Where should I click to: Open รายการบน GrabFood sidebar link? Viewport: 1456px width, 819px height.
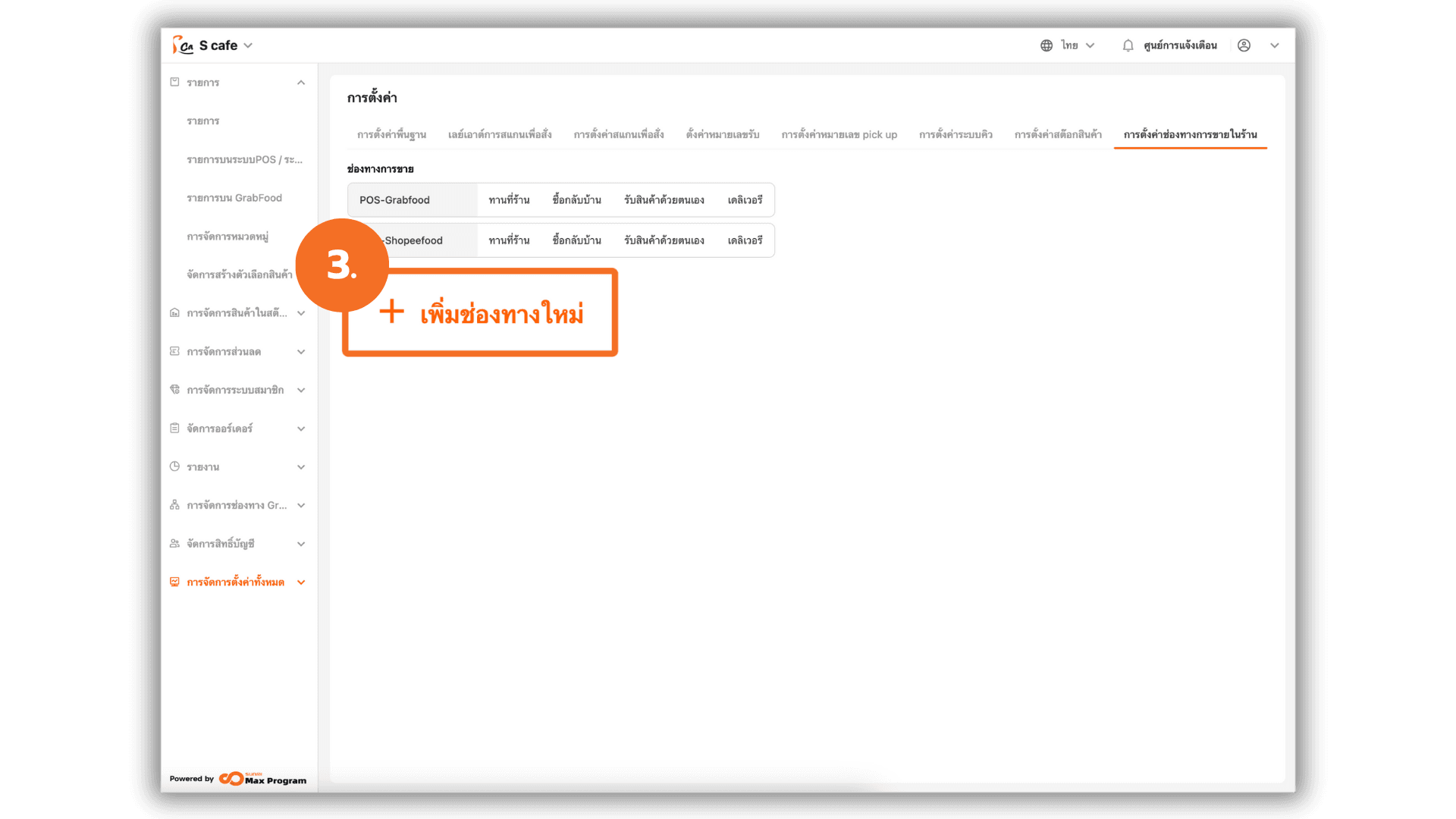(234, 198)
